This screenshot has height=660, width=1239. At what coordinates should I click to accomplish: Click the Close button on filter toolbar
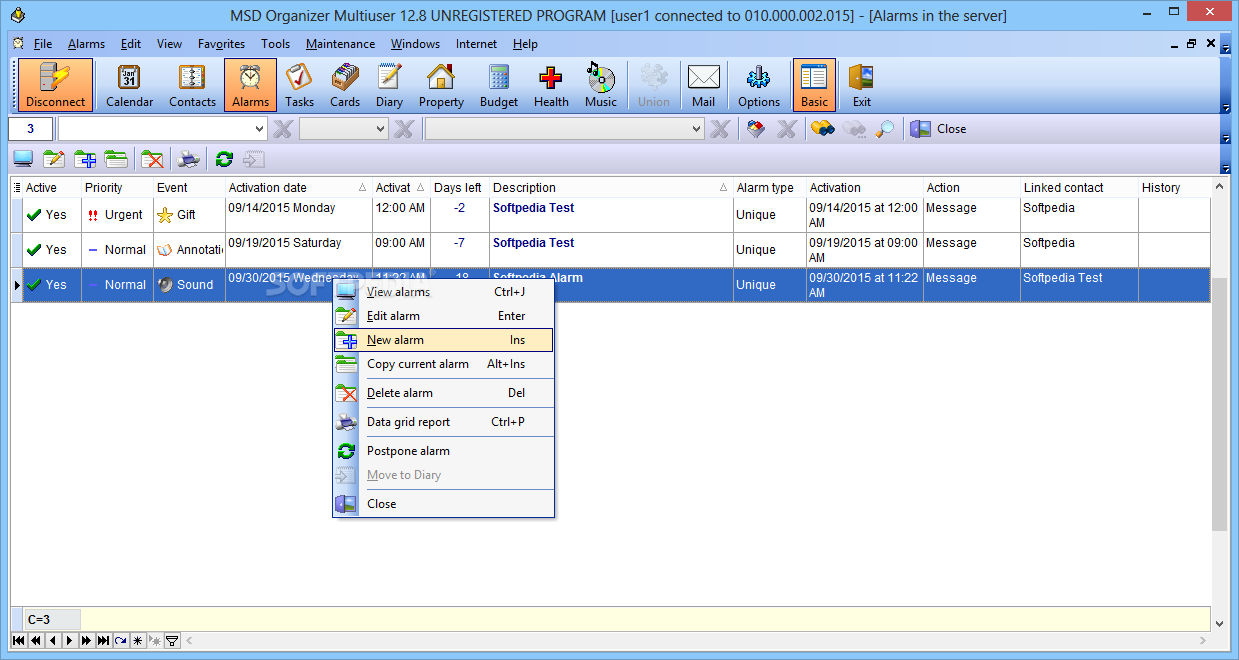click(938, 129)
